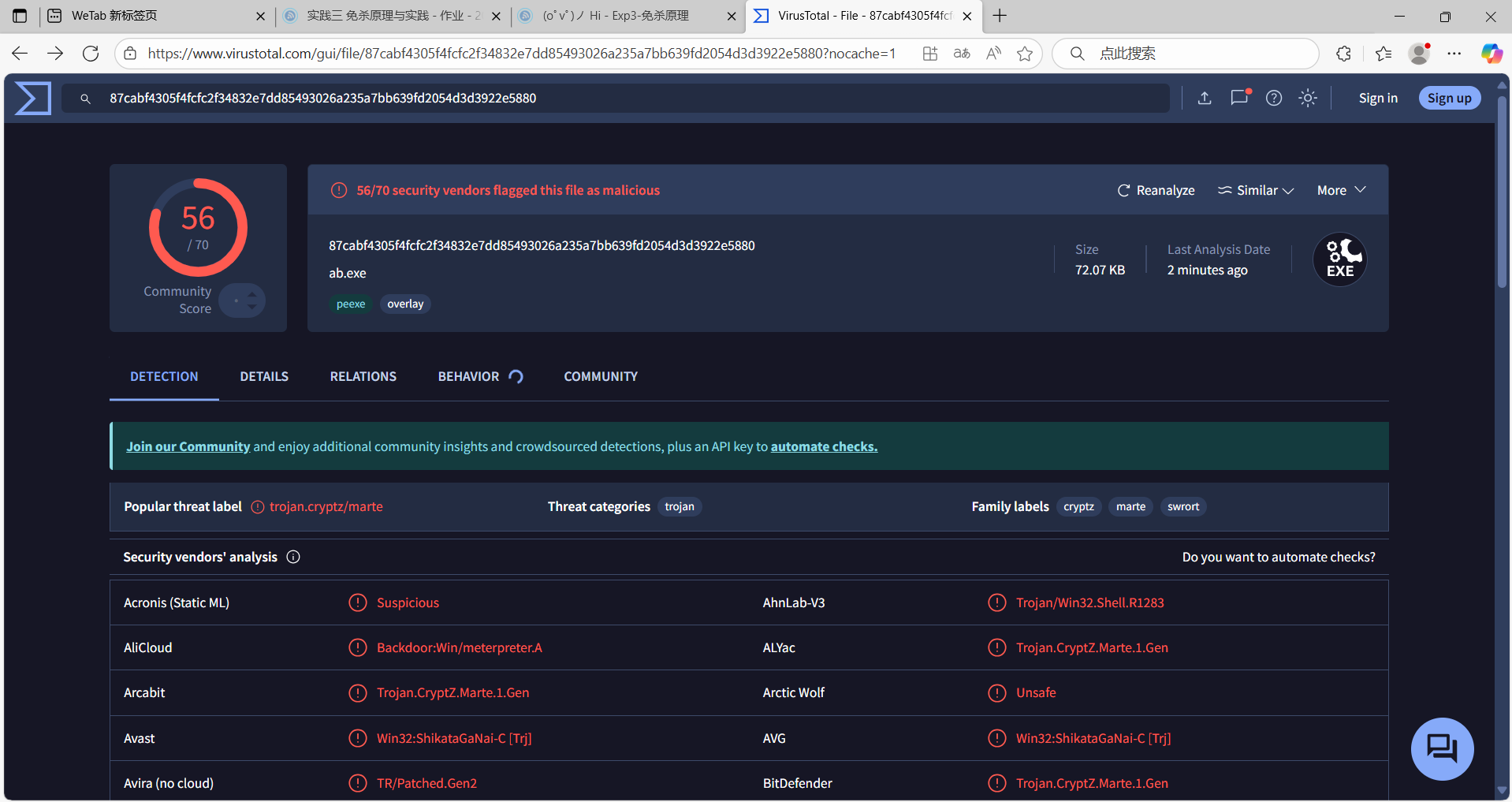Click the ab.exe file name
Image resolution: width=1512 pixels, height=802 pixels.
(348, 273)
